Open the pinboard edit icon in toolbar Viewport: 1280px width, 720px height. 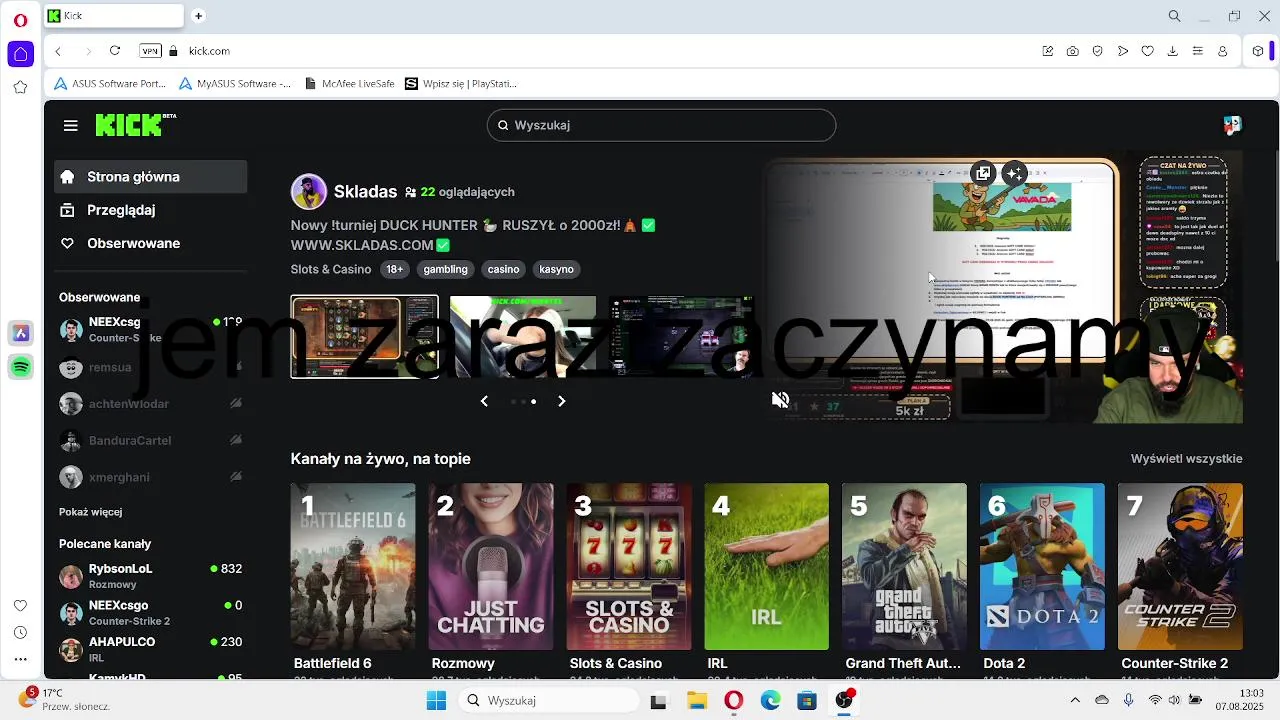point(1047,51)
